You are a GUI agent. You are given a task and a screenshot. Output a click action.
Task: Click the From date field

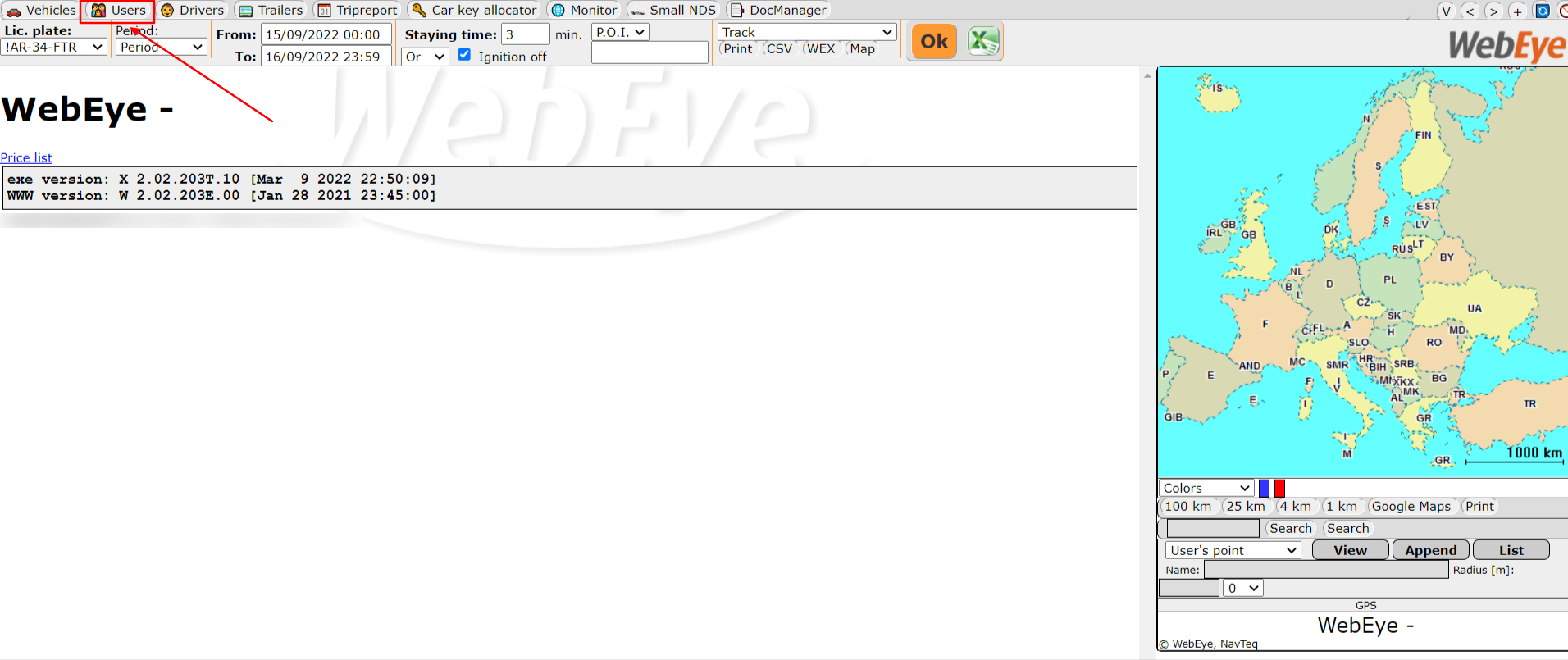326,34
